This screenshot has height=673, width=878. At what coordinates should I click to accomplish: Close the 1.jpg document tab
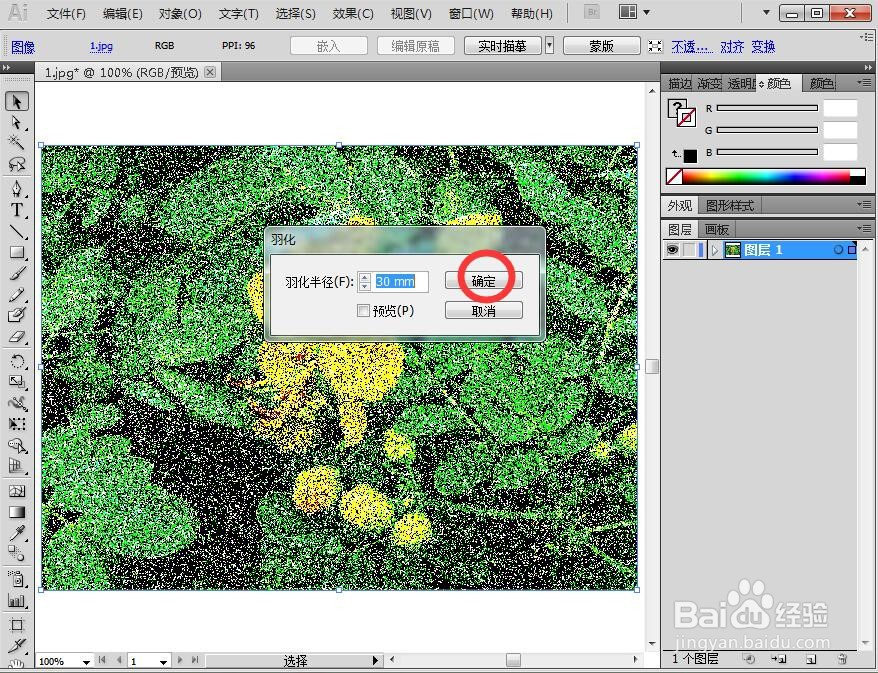210,72
